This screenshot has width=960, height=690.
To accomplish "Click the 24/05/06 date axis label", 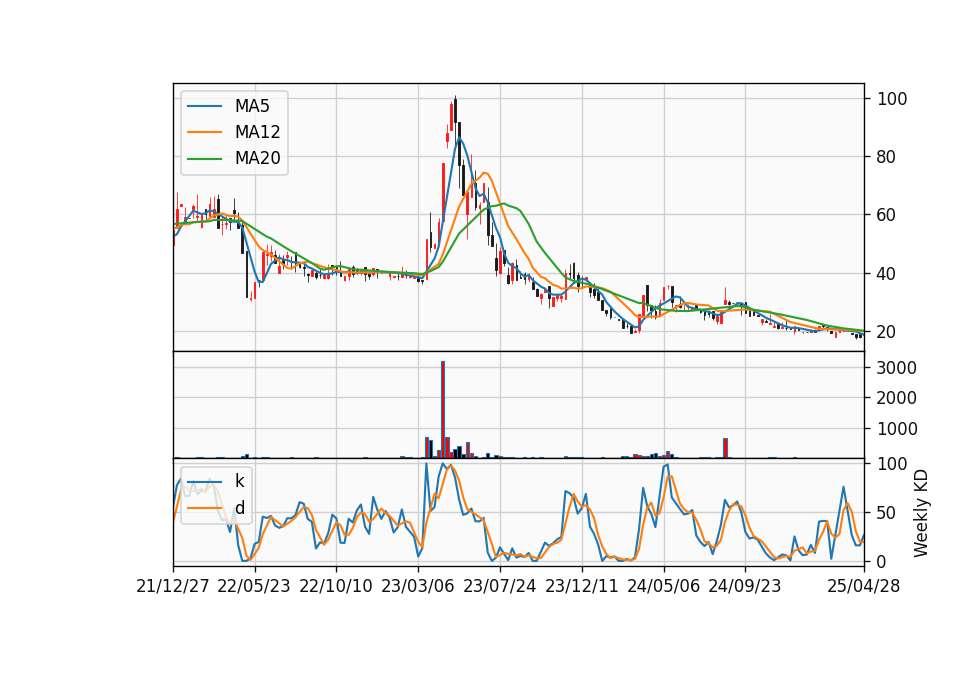I will pos(663,586).
